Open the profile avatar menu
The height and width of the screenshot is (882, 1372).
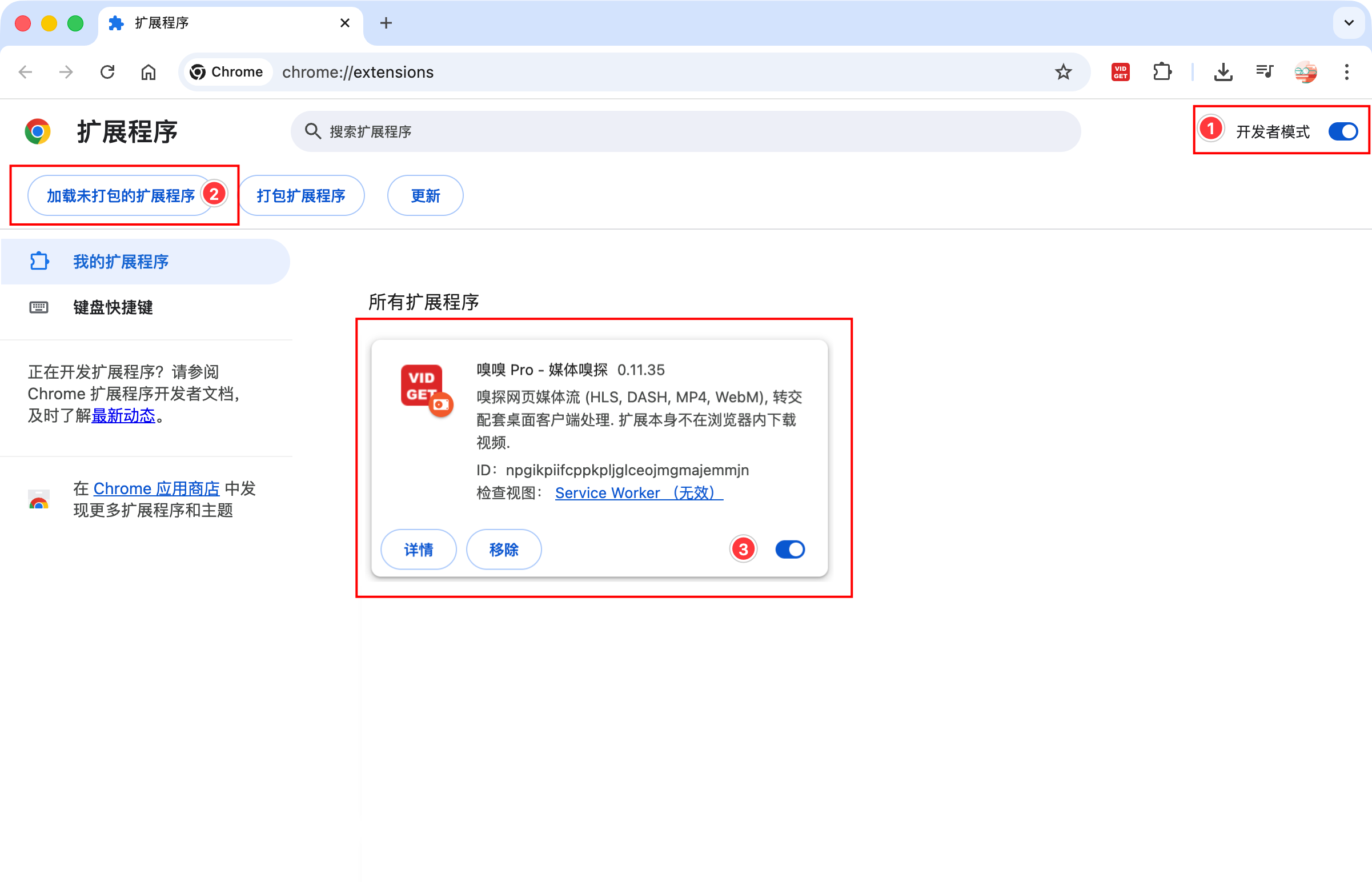1306,72
